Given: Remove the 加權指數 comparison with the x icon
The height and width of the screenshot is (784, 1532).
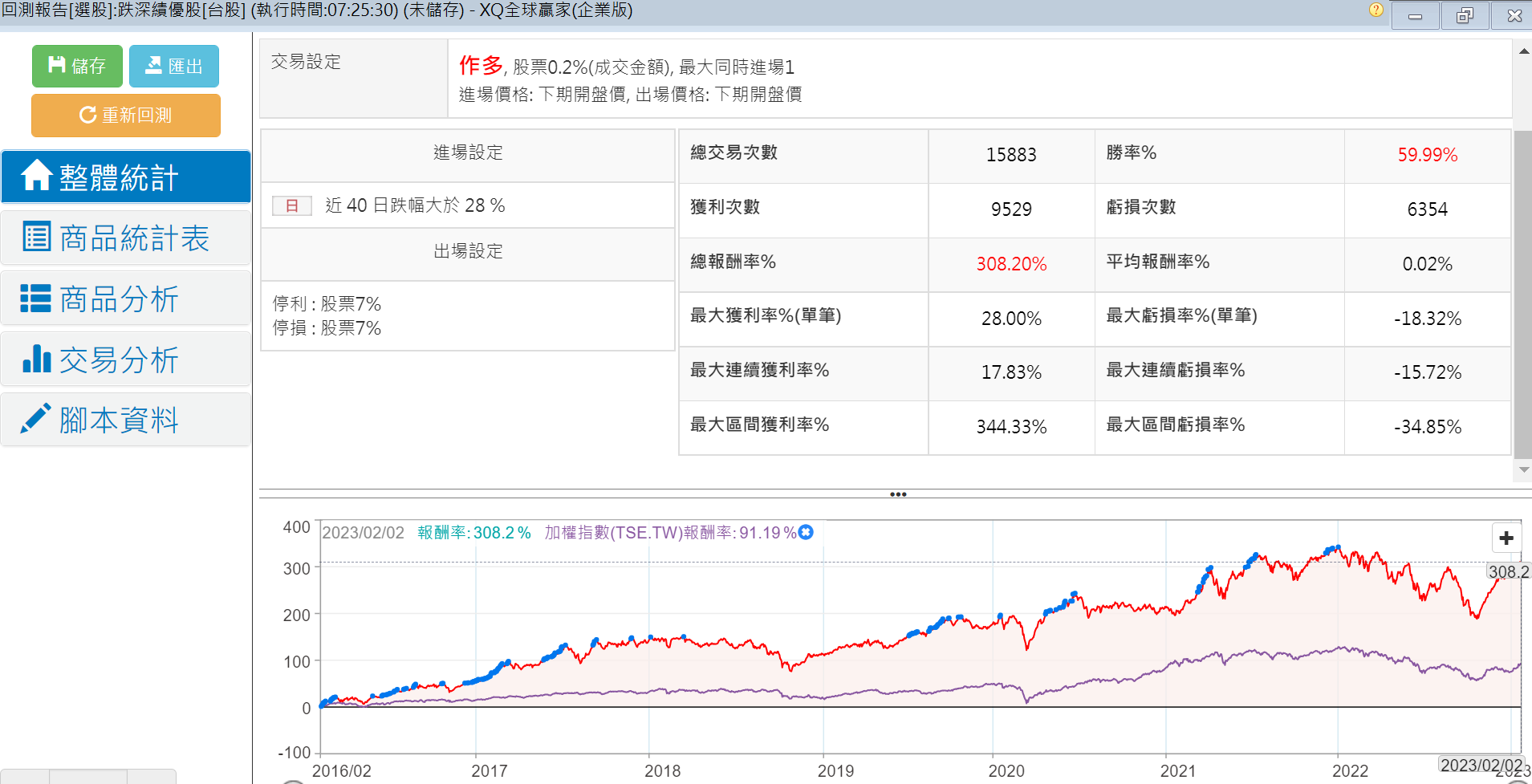Looking at the screenshot, I should coord(807,532).
